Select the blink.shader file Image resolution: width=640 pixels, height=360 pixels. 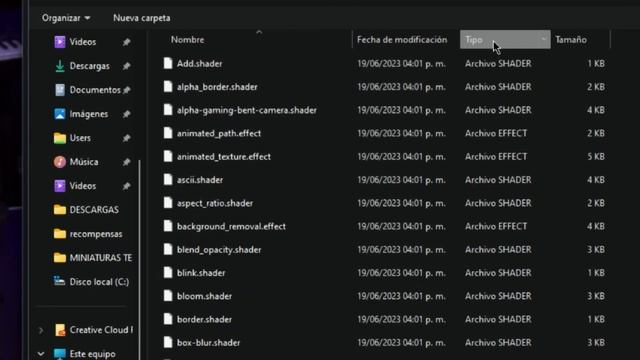(201, 273)
